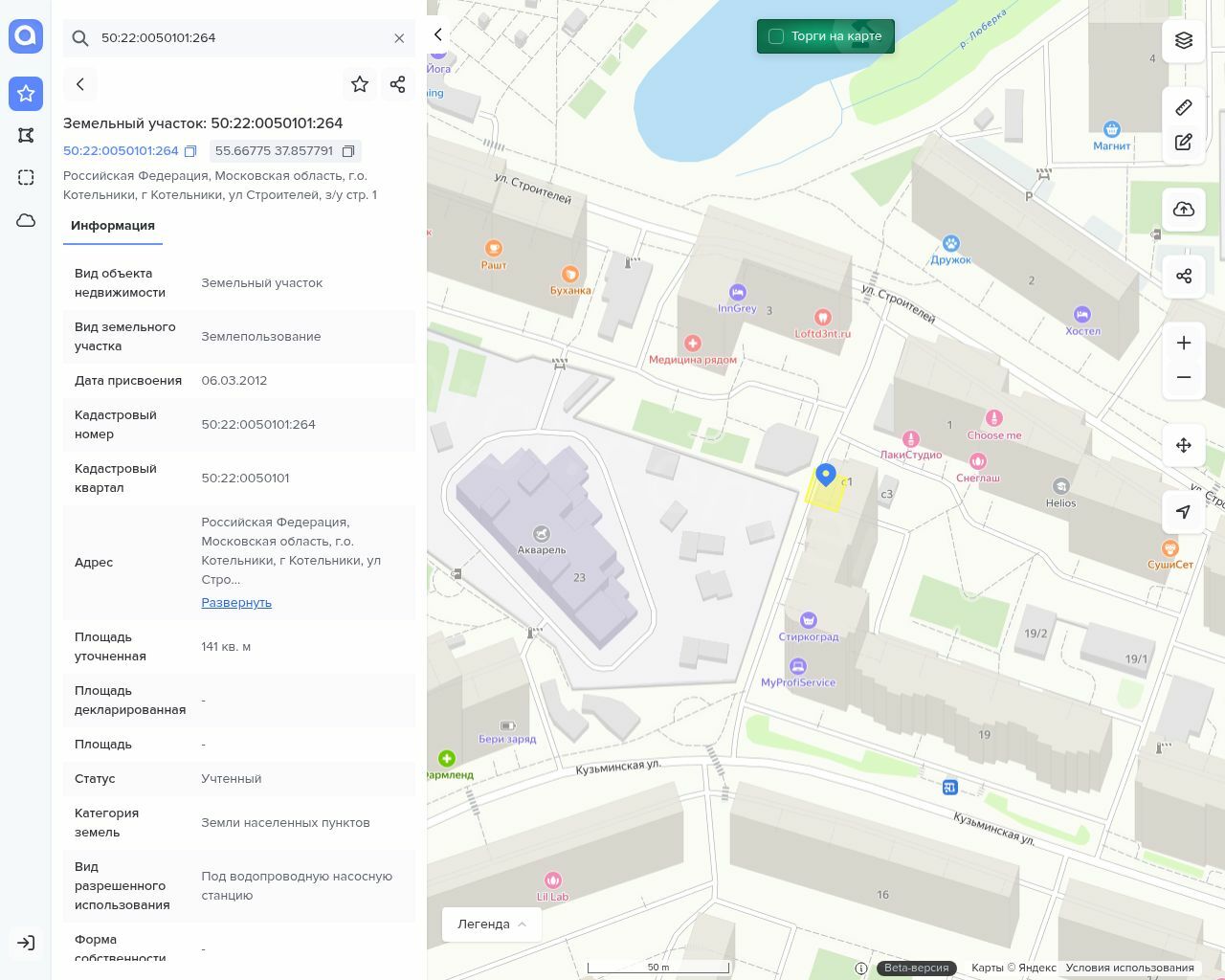The image size is (1225, 980).
Task: Zoom in on the map
Action: [1184, 343]
